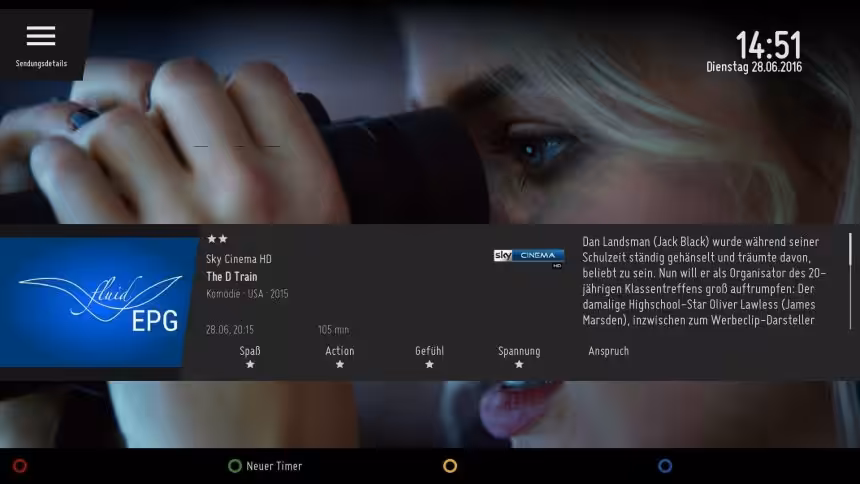Click the fluid EPG thumbnail image
860x484 pixels.
(x=97, y=302)
